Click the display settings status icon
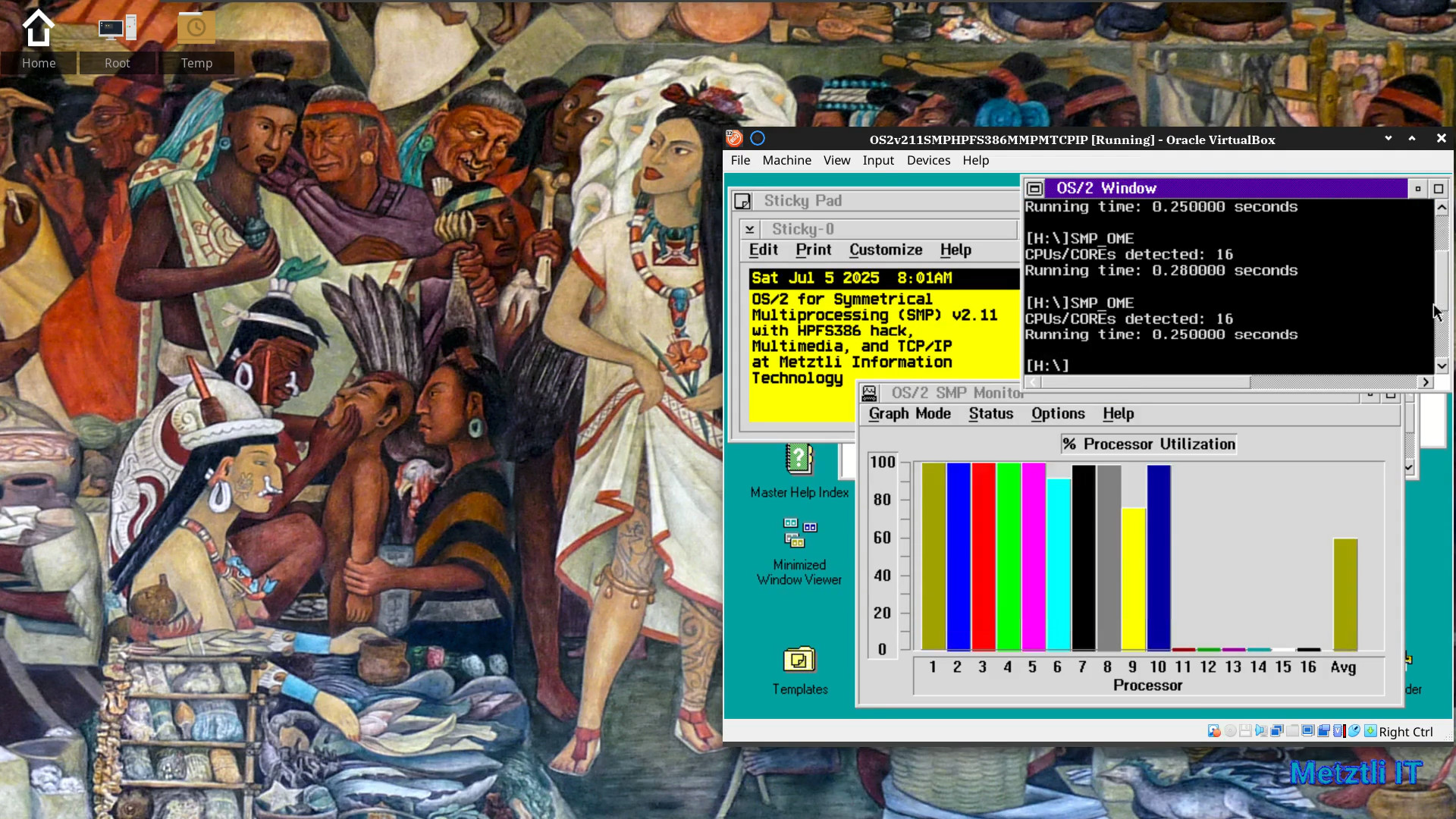Image resolution: width=1456 pixels, height=819 pixels. [1308, 731]
